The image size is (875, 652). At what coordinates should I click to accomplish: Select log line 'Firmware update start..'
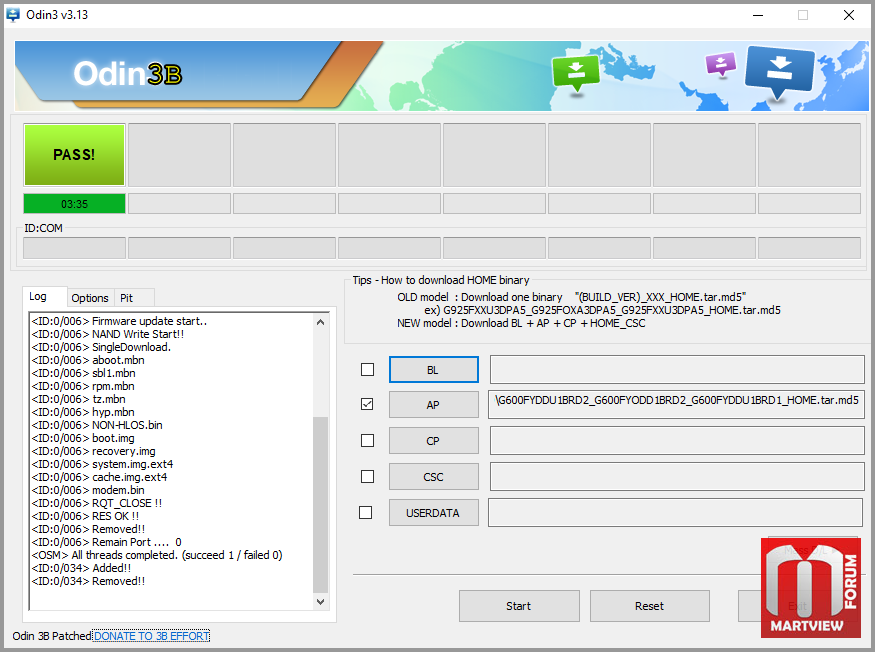click(119, 321)
